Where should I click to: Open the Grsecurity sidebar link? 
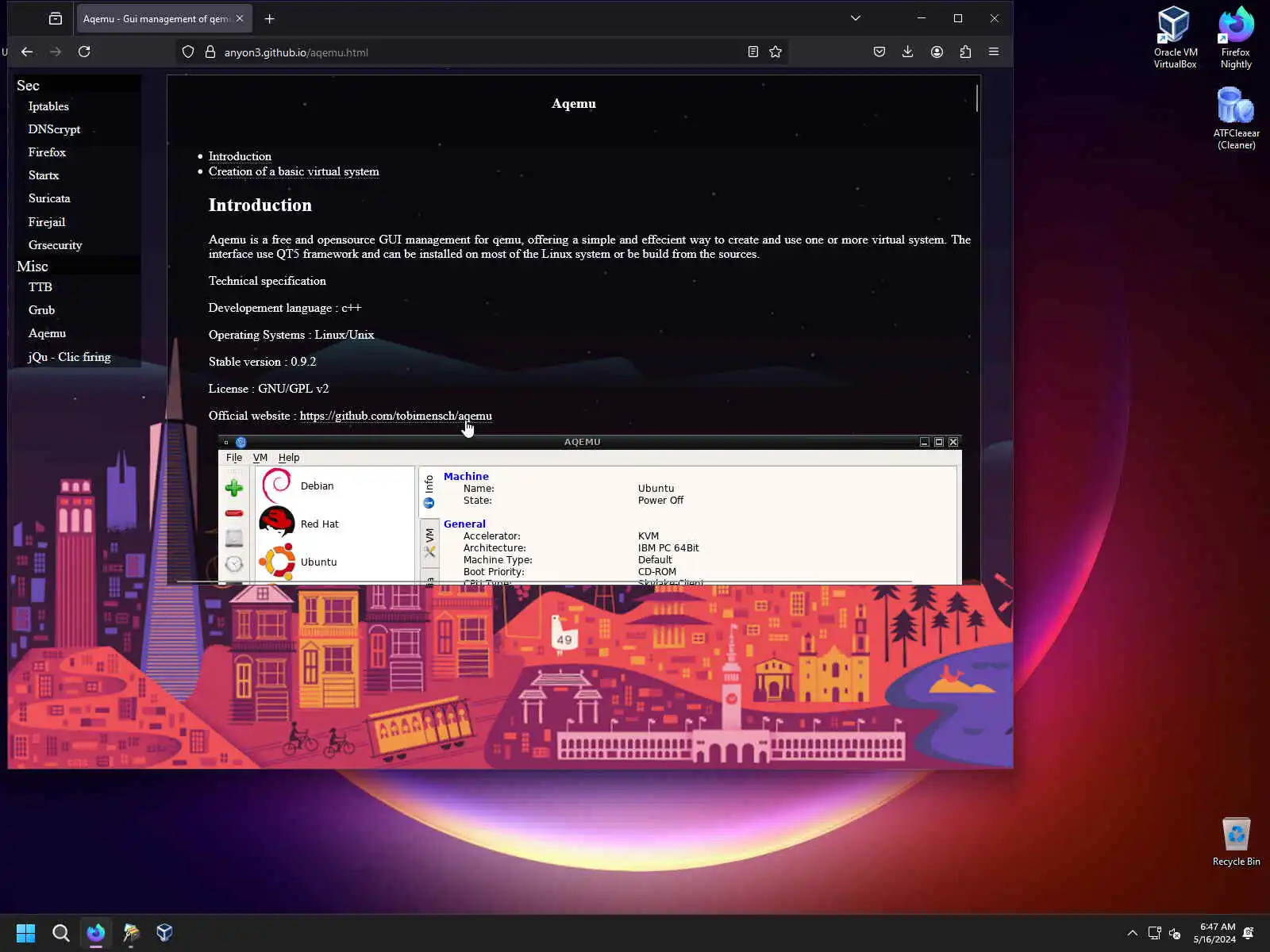coord(55,245)
